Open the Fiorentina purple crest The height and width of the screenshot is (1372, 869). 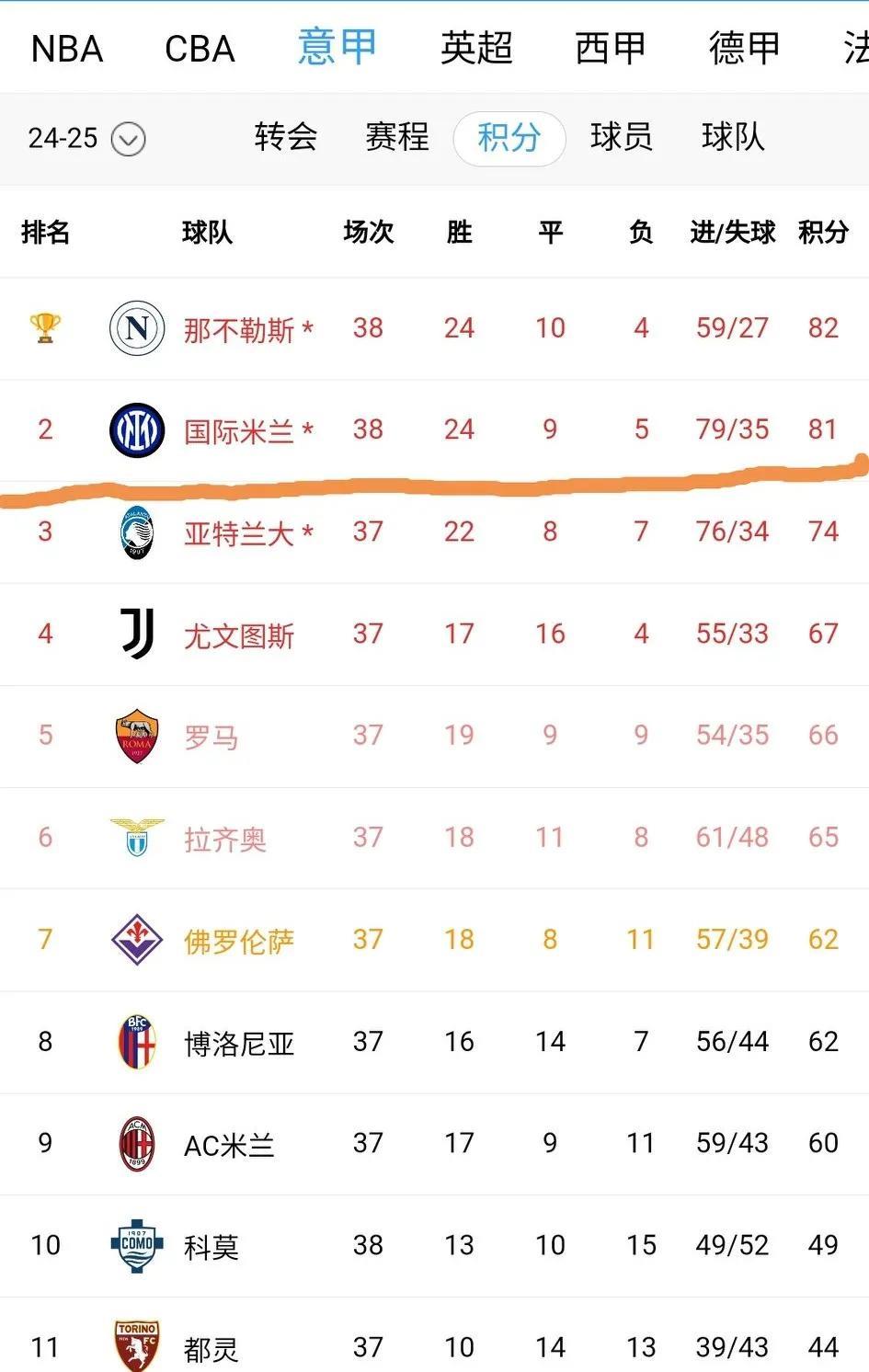tap(137, 939)
